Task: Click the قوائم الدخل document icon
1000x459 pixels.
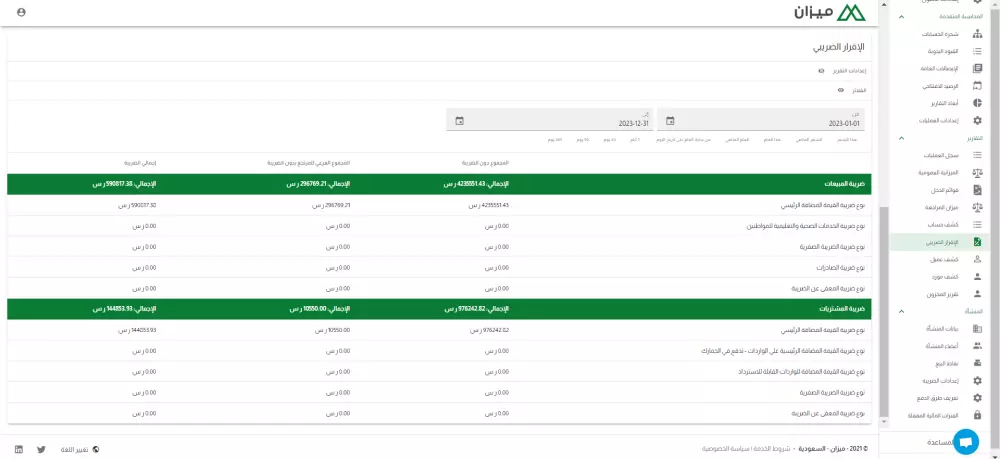Action: (x=977, y=190)
